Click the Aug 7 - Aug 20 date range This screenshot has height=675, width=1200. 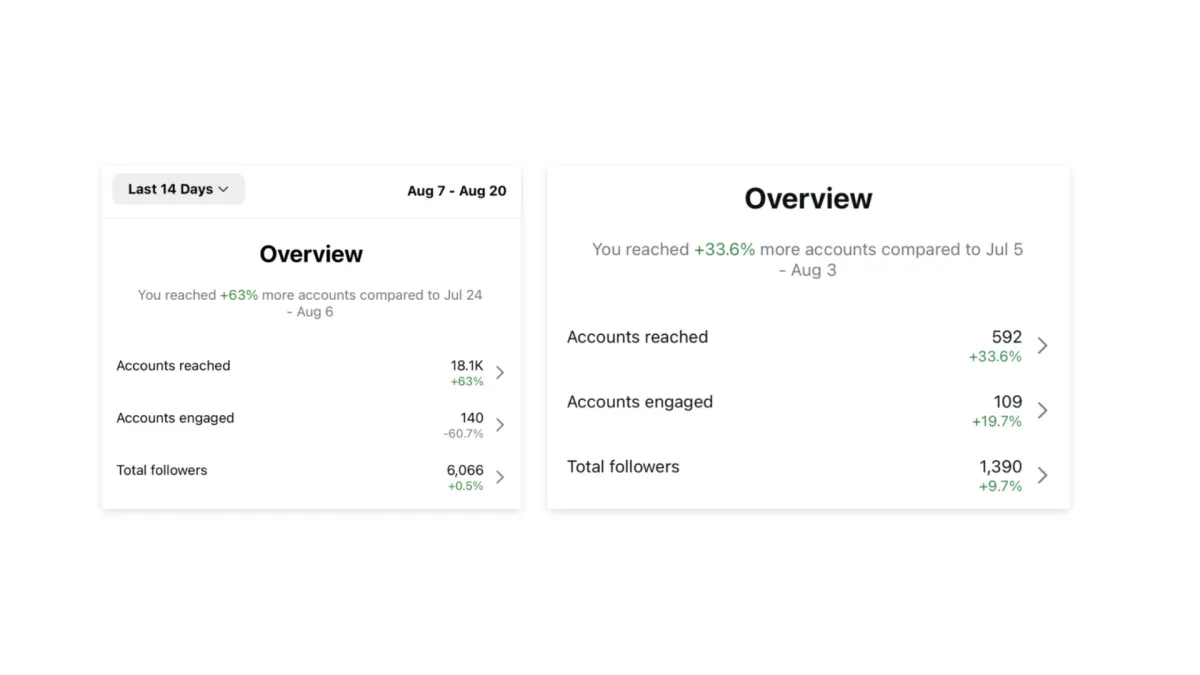456,190
